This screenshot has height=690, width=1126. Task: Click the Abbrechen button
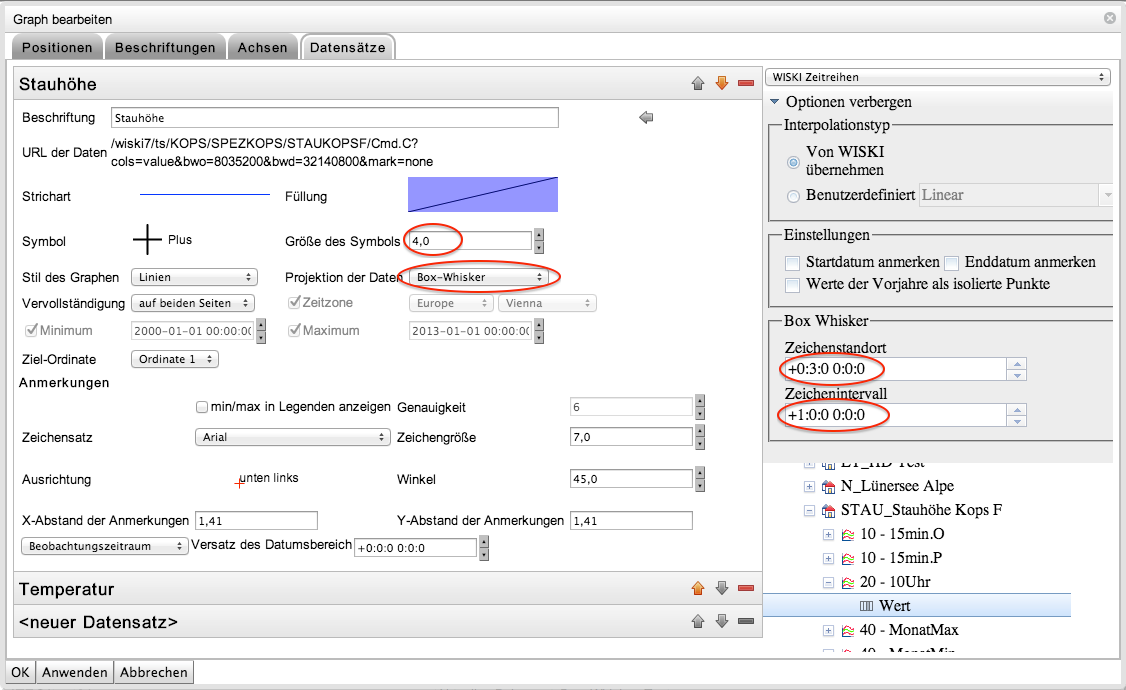153,672
